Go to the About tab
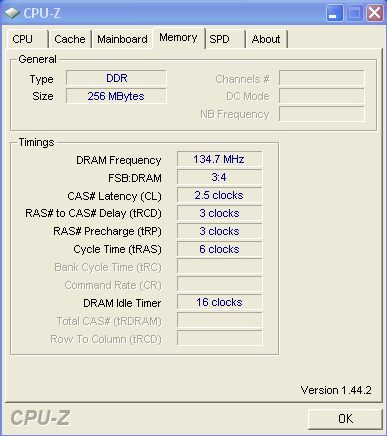The height and width of the screenshot is (436, 387). (x=266, y=39)
